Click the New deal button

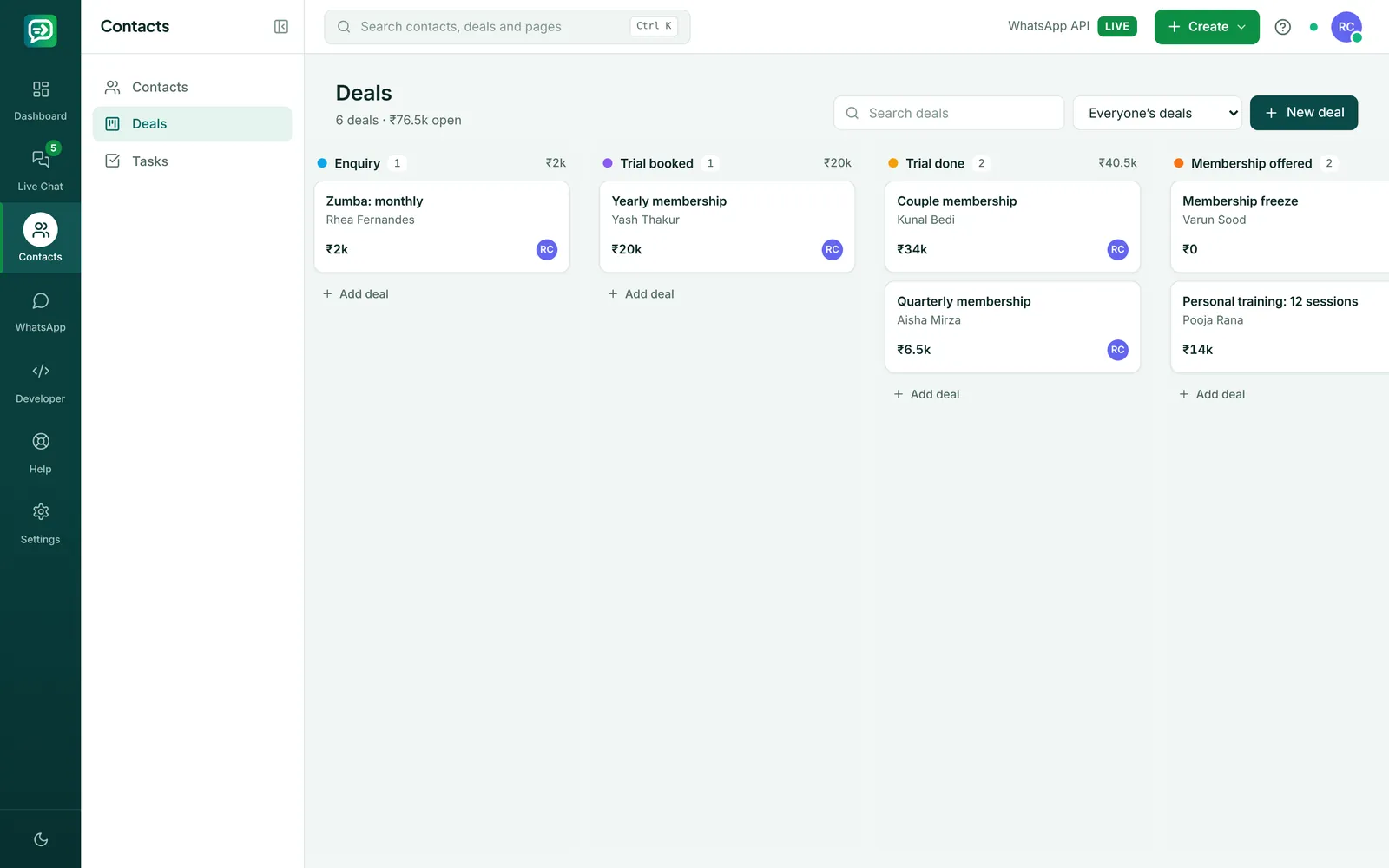(1304, 113)
